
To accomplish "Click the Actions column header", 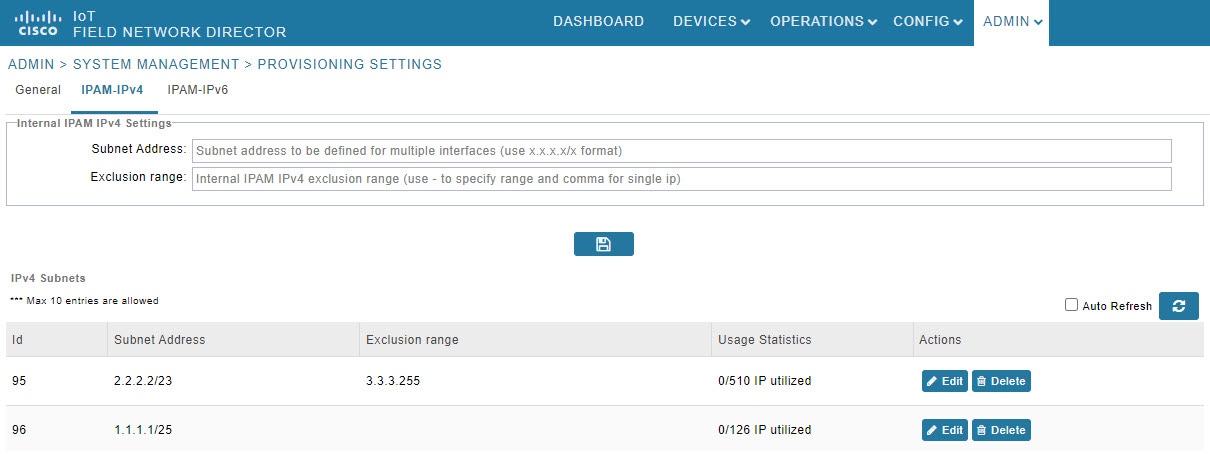I will point(1058,340).
